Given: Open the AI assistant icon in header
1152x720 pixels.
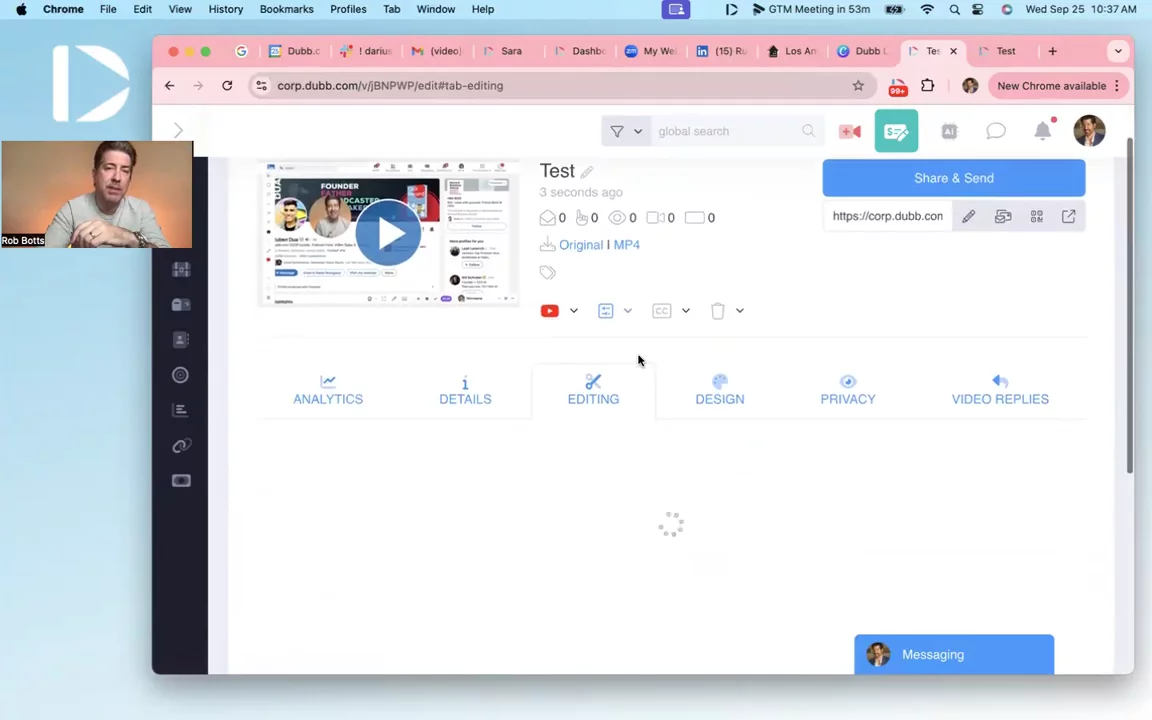Looking at the screenshot, I should pyautogui.click(x=949, y=131).
